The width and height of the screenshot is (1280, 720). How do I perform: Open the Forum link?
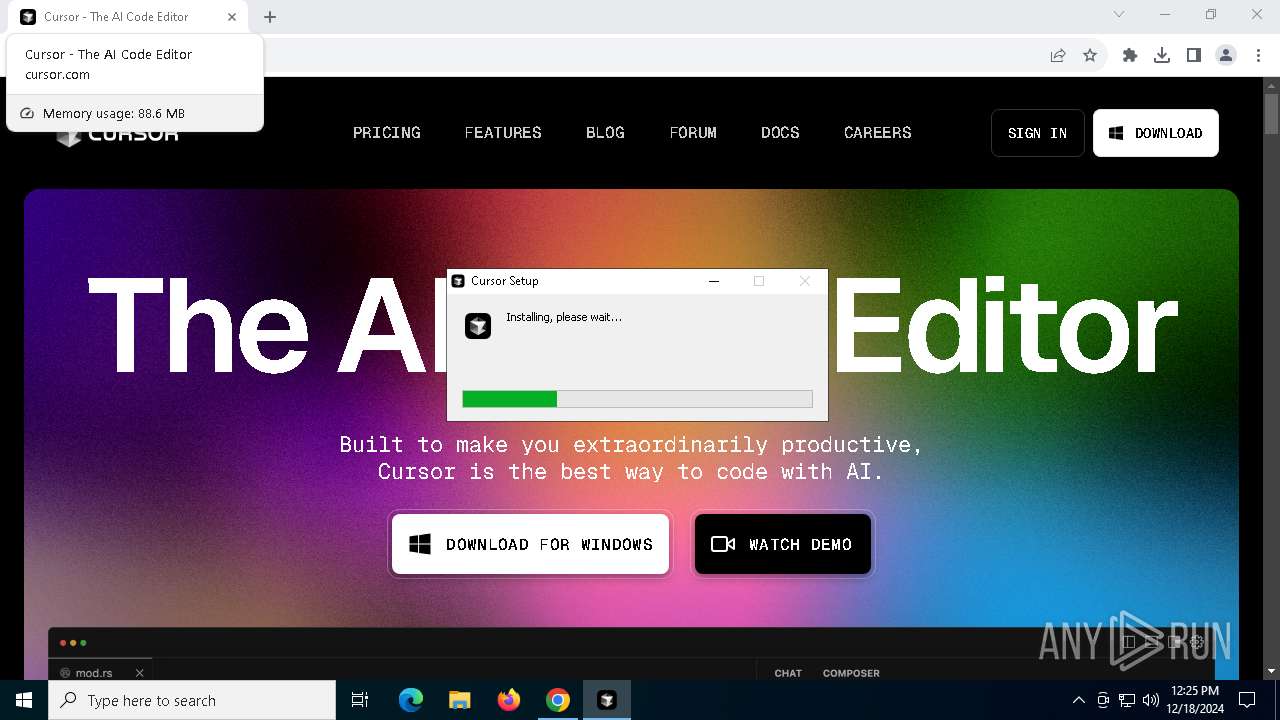(x=693, y=133)
